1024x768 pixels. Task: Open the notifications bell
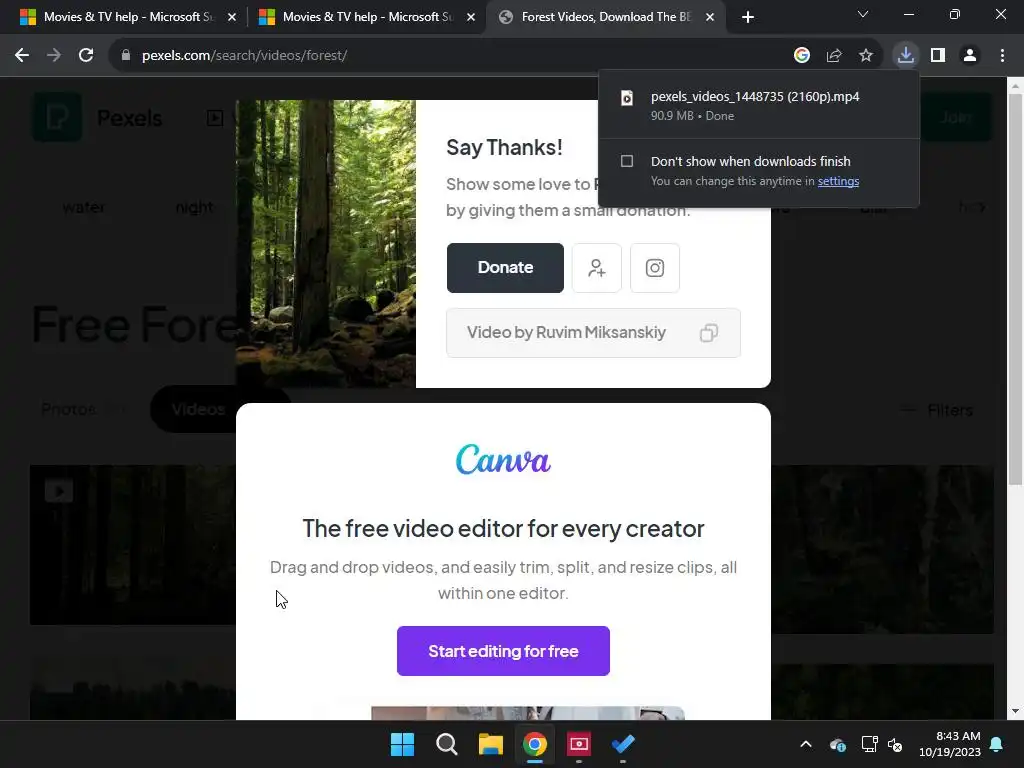pos(997,744)
